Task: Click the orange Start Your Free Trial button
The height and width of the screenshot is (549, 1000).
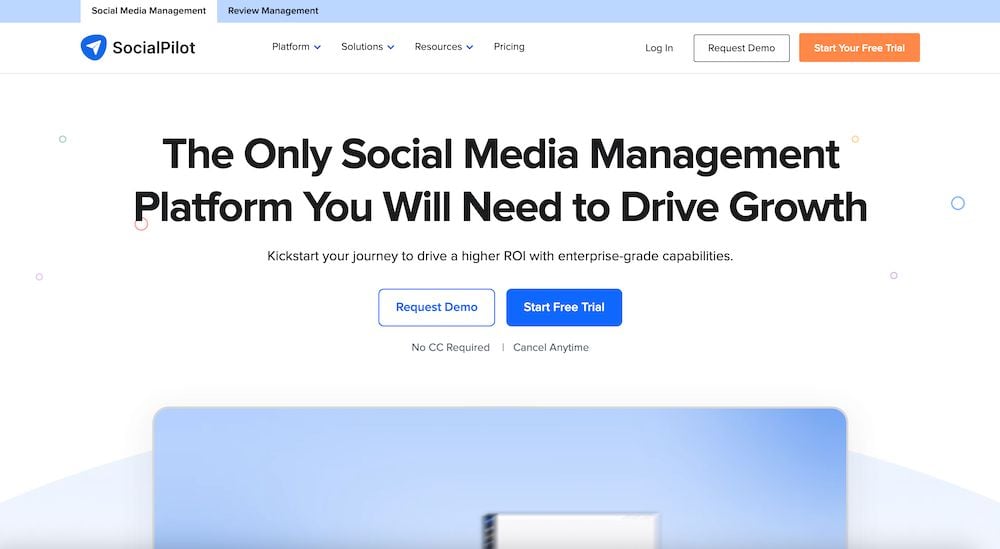Action: [859, 48]
